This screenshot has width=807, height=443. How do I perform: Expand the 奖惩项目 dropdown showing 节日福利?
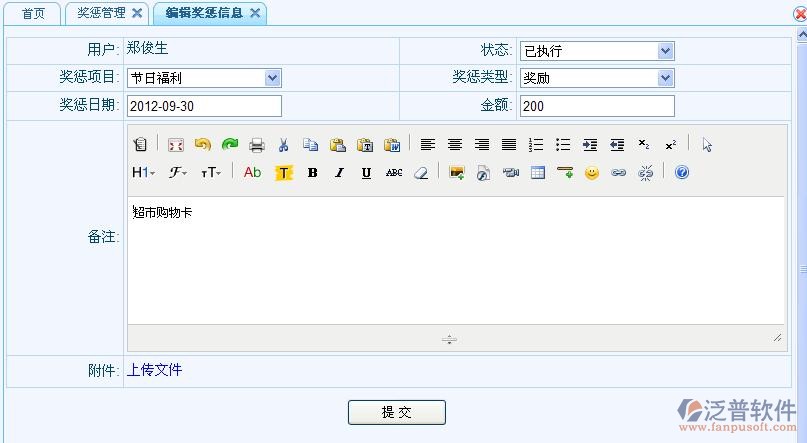(204, 78)
